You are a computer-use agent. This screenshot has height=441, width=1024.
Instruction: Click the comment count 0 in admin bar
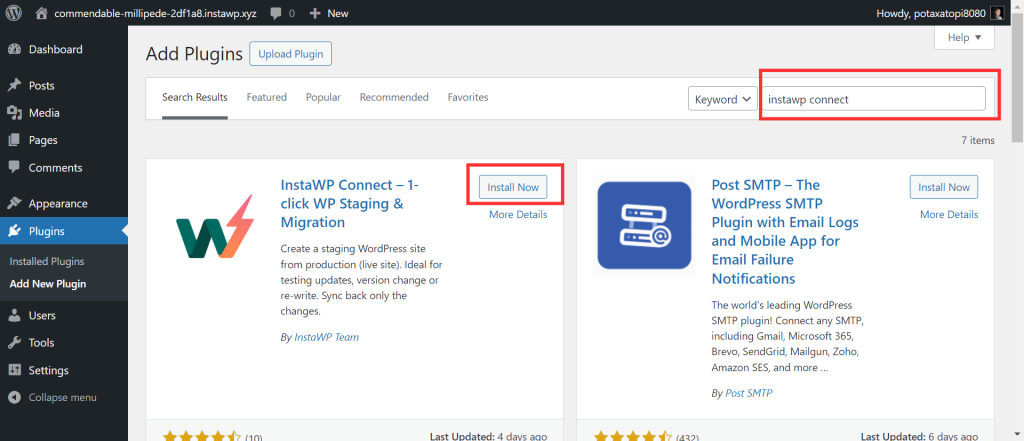[x=291, y=13]
